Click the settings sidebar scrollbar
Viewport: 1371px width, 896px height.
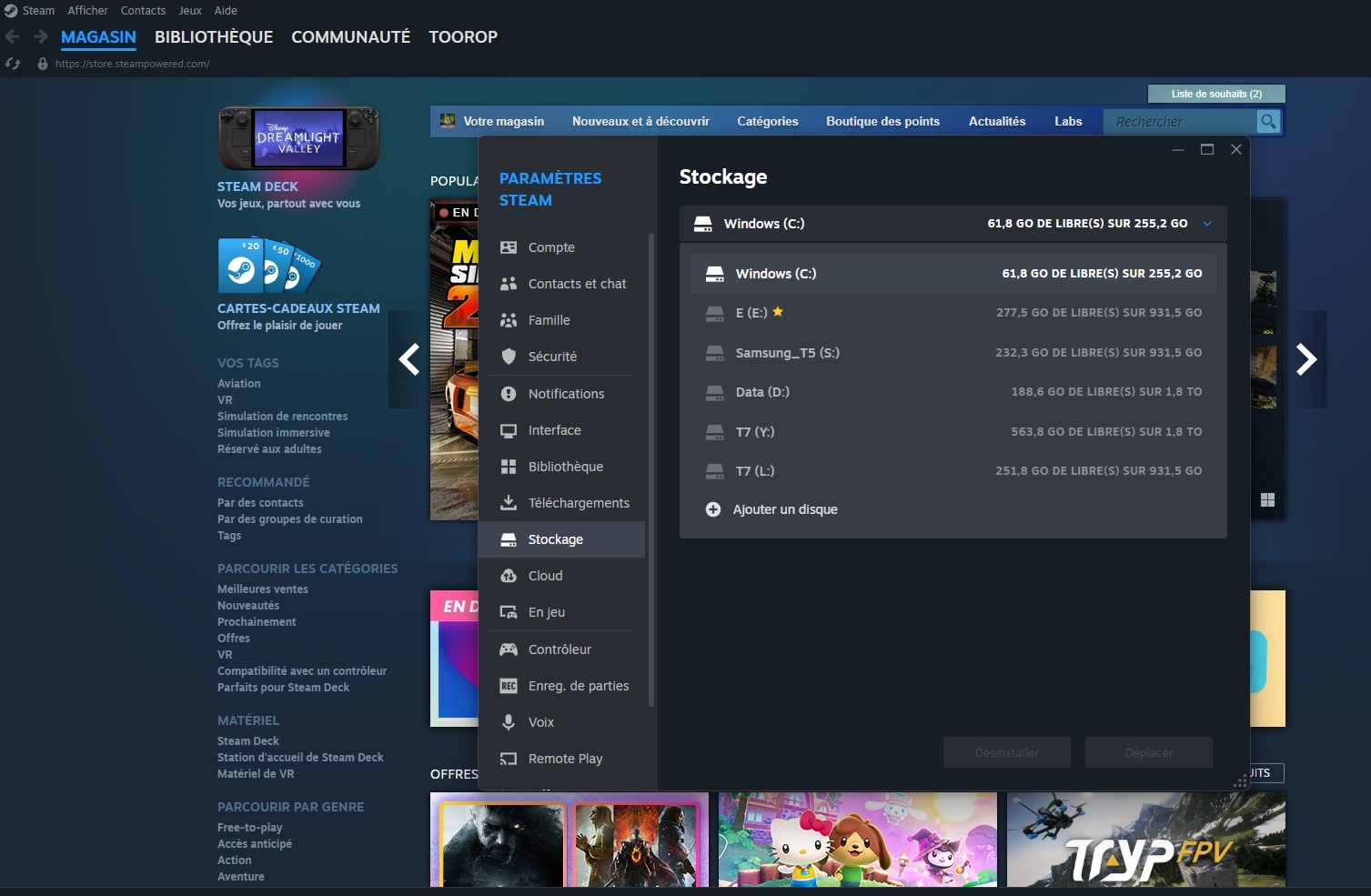click(651, 469)
